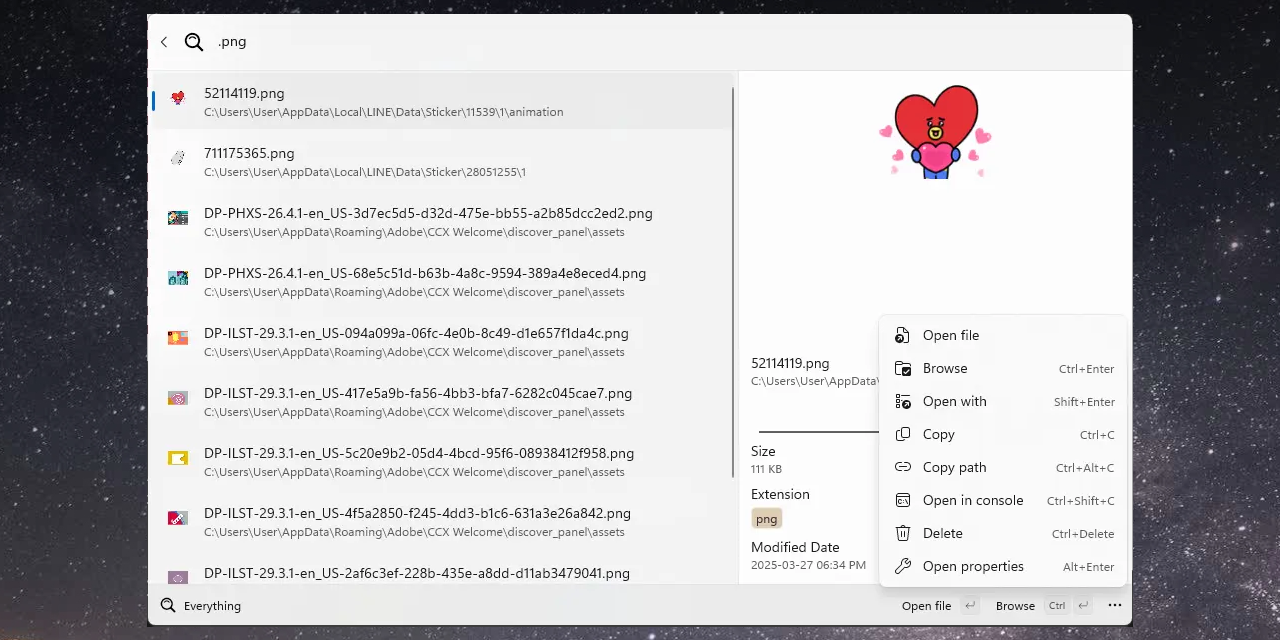Click the png extension tag in details
The width and height of the screenshot is (1280, 640).
coord(766,519)
